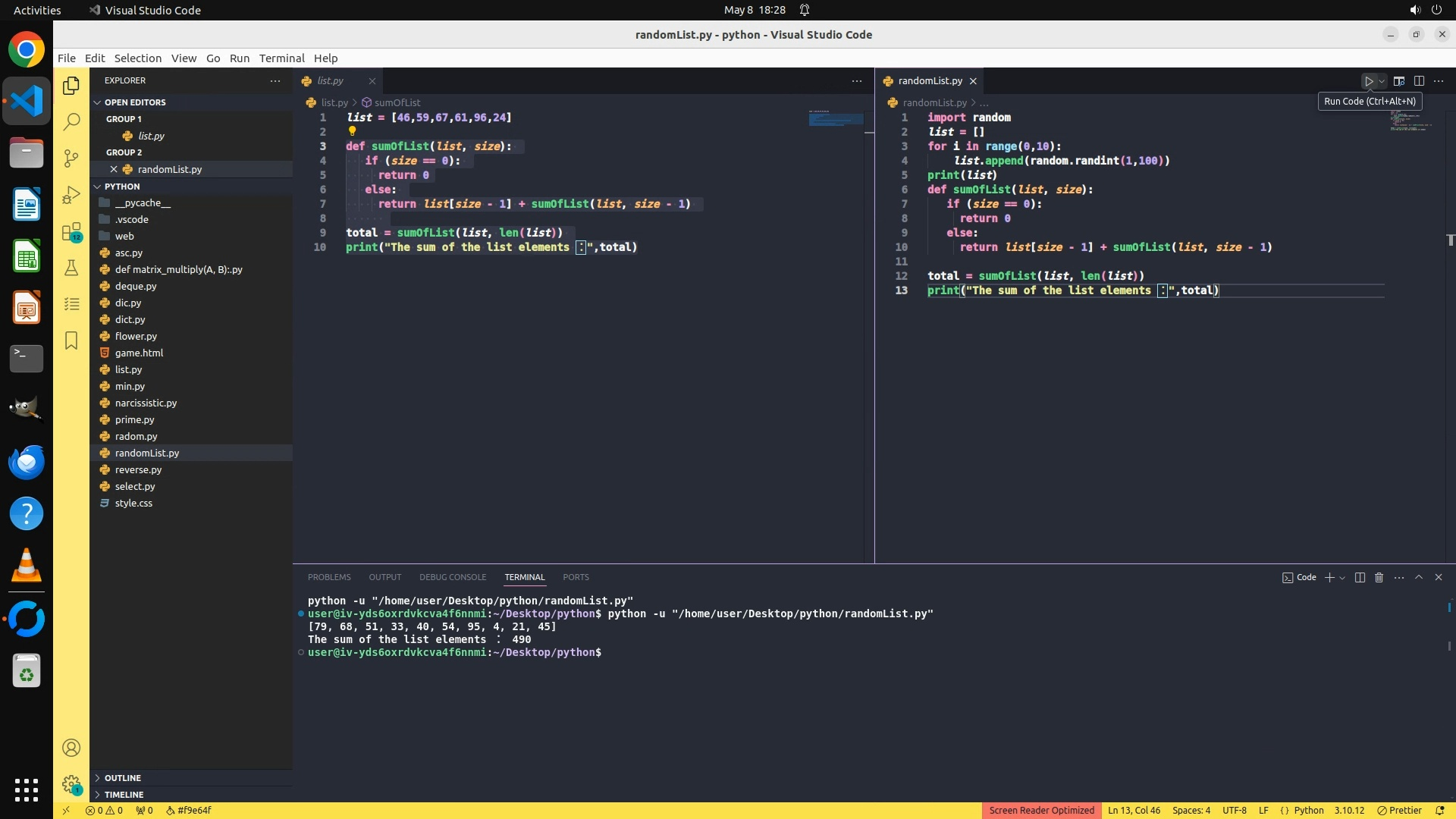The image size is (1456, 819).
Task: Open prime.py from the explorer
Action: pos(134,420)
